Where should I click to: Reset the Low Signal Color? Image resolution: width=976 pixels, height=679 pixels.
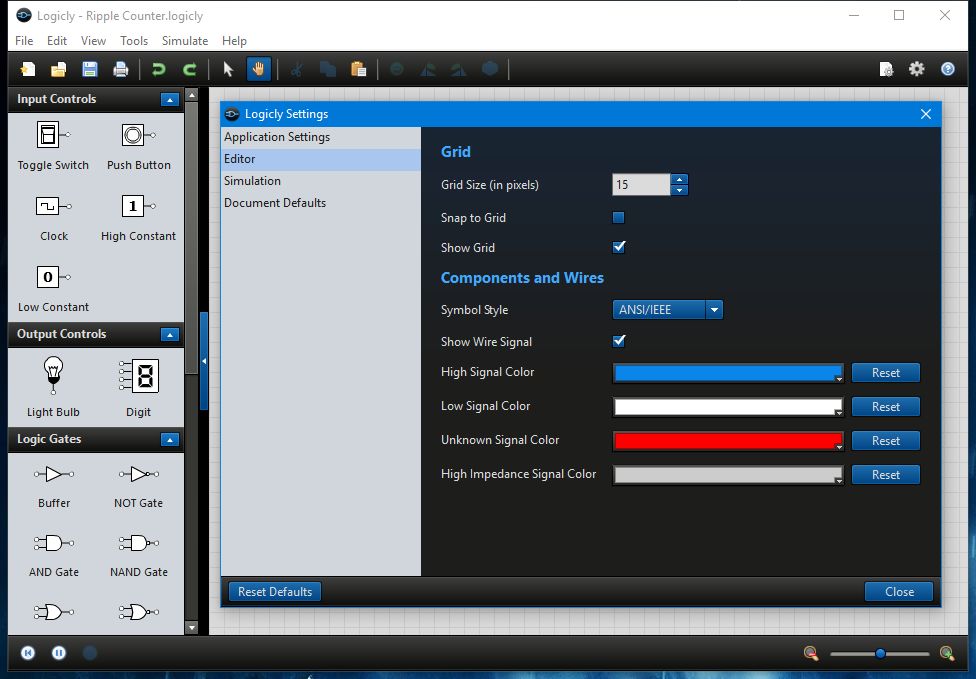click(885, 406)
